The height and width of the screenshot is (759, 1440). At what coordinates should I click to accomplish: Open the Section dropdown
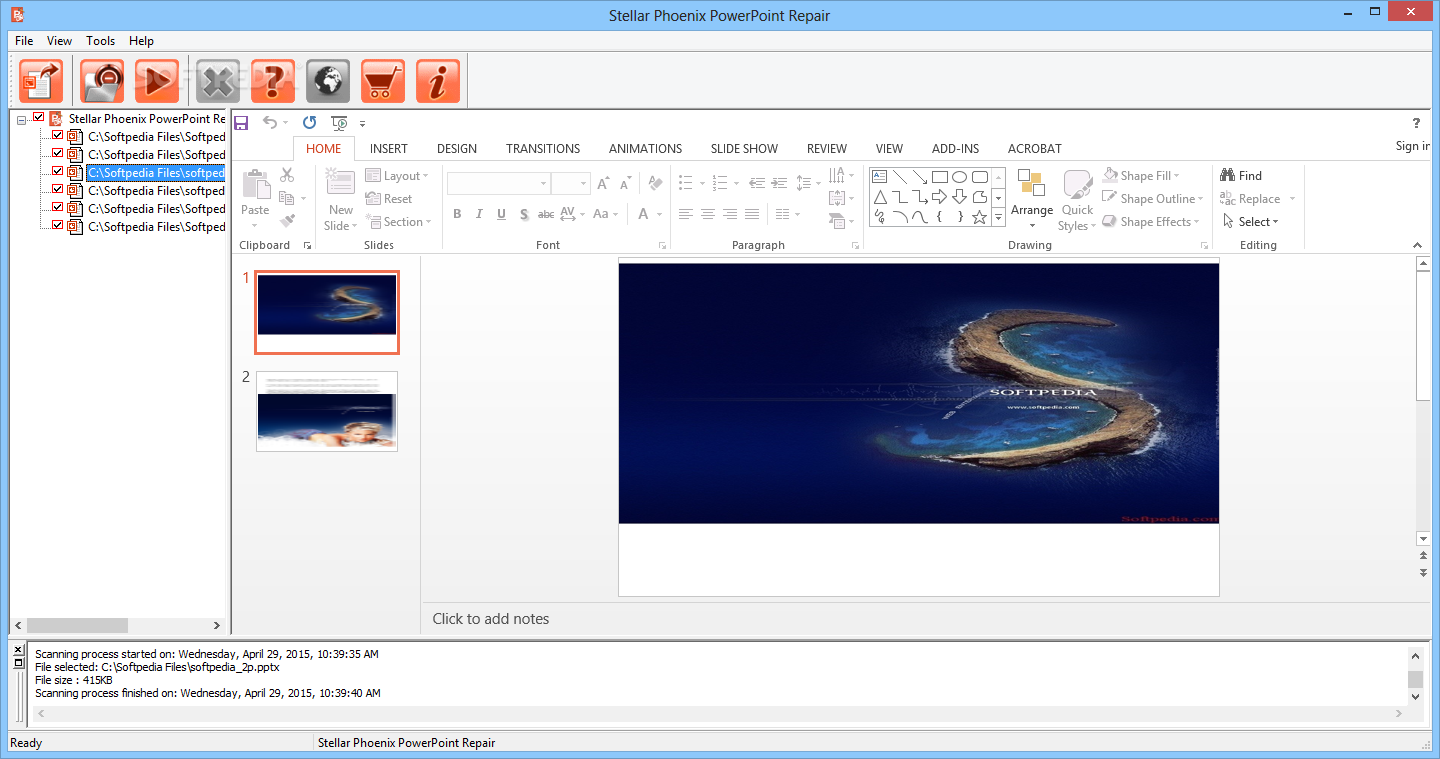pyautogui.click(x=399, y=222)
